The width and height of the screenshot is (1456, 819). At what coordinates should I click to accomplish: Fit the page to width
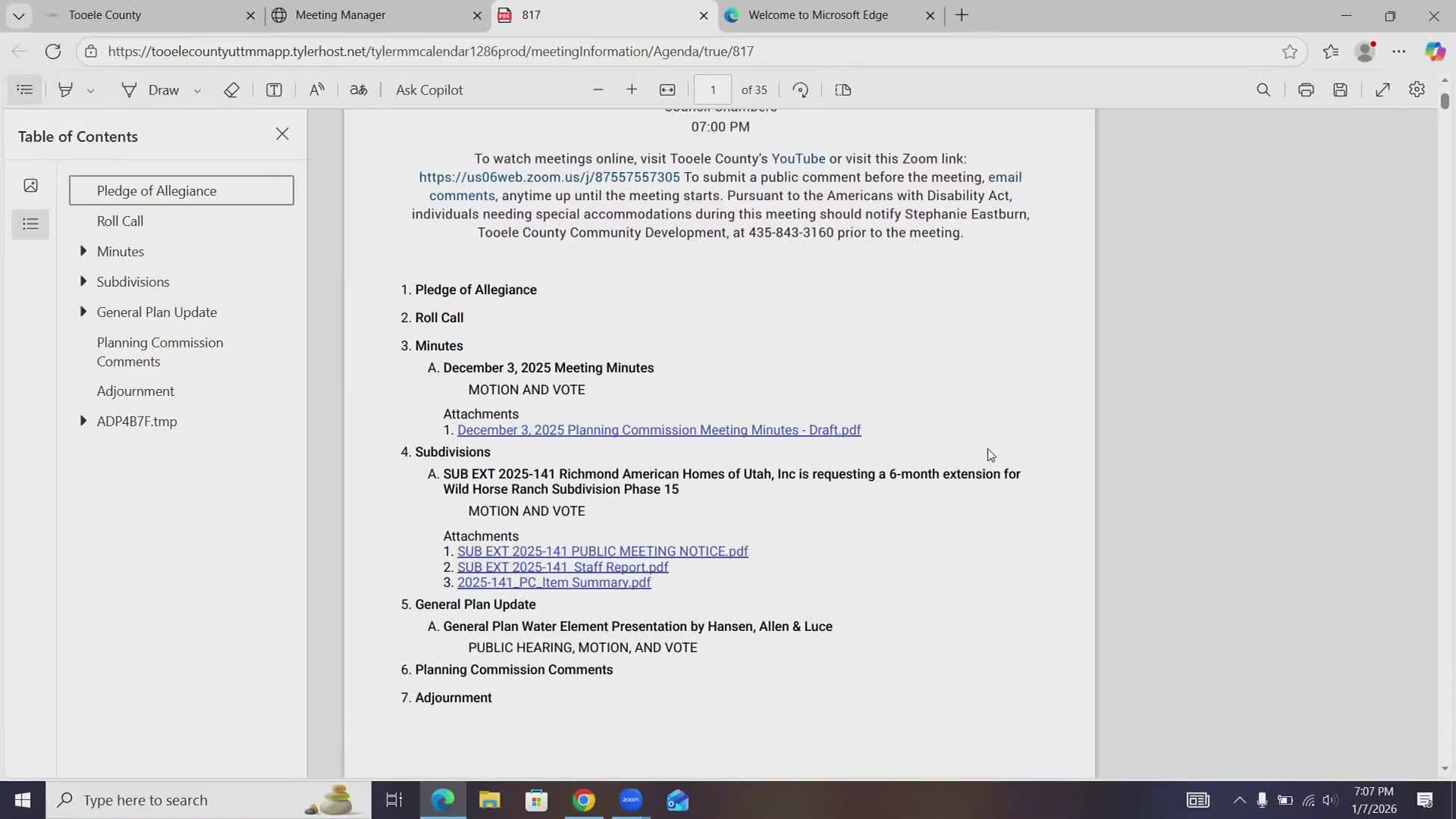click(667, 89)
